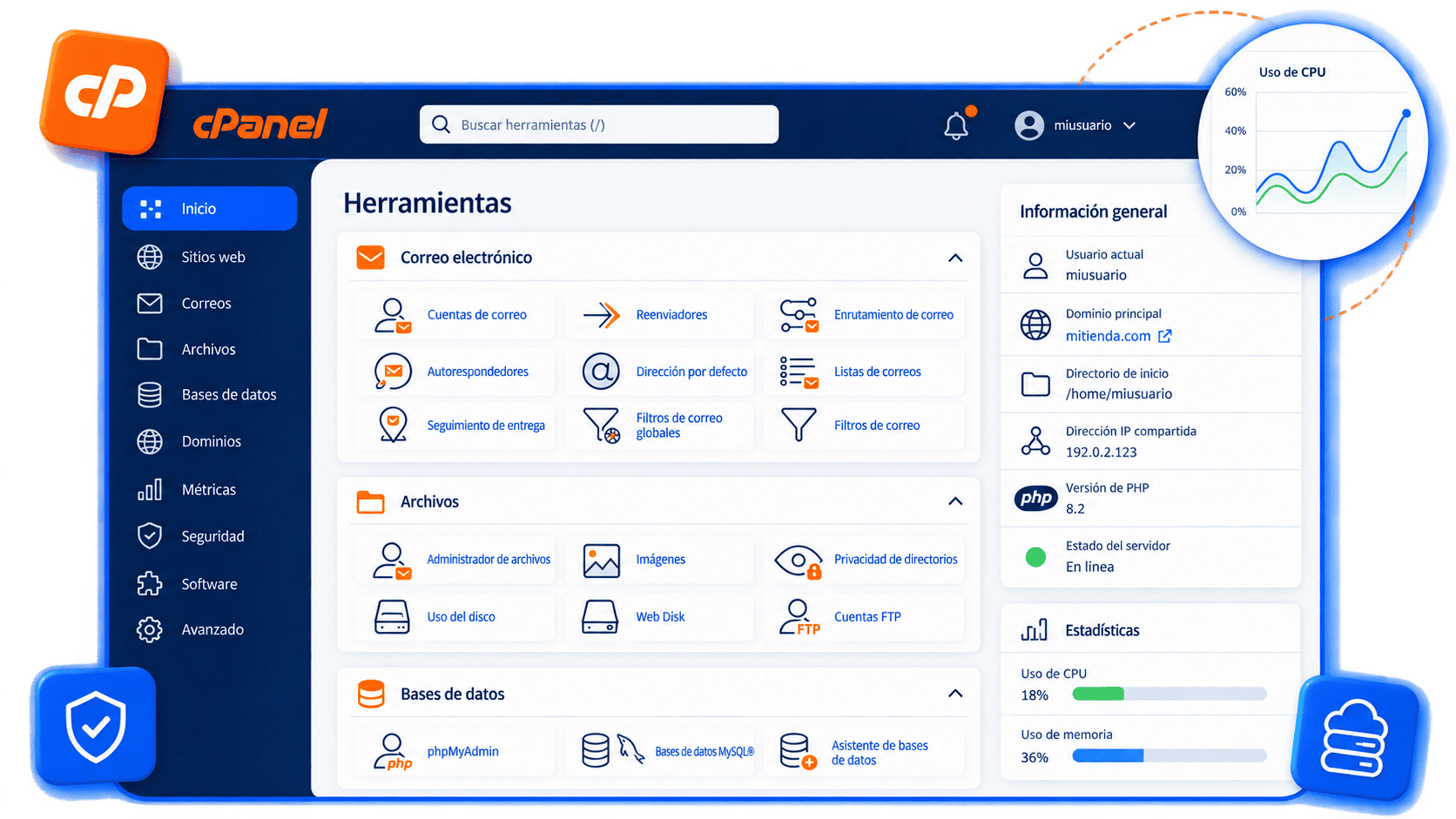Click the Listas de correos link
The height and width of the screenshot is (819, 1456).
point(877,372)
